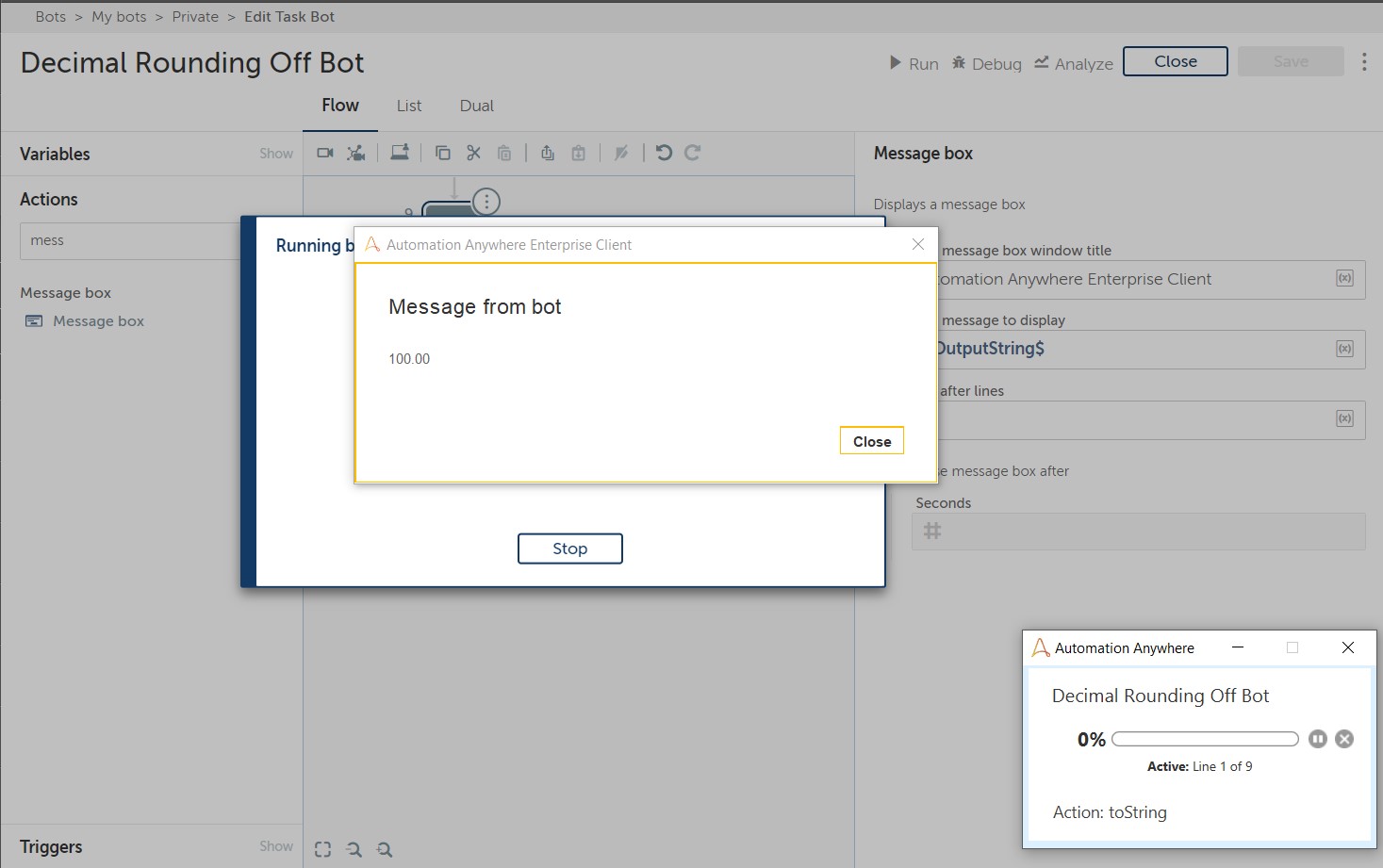
Task: Click the Undo arrow in toolbar
Action: click(664, 153)
